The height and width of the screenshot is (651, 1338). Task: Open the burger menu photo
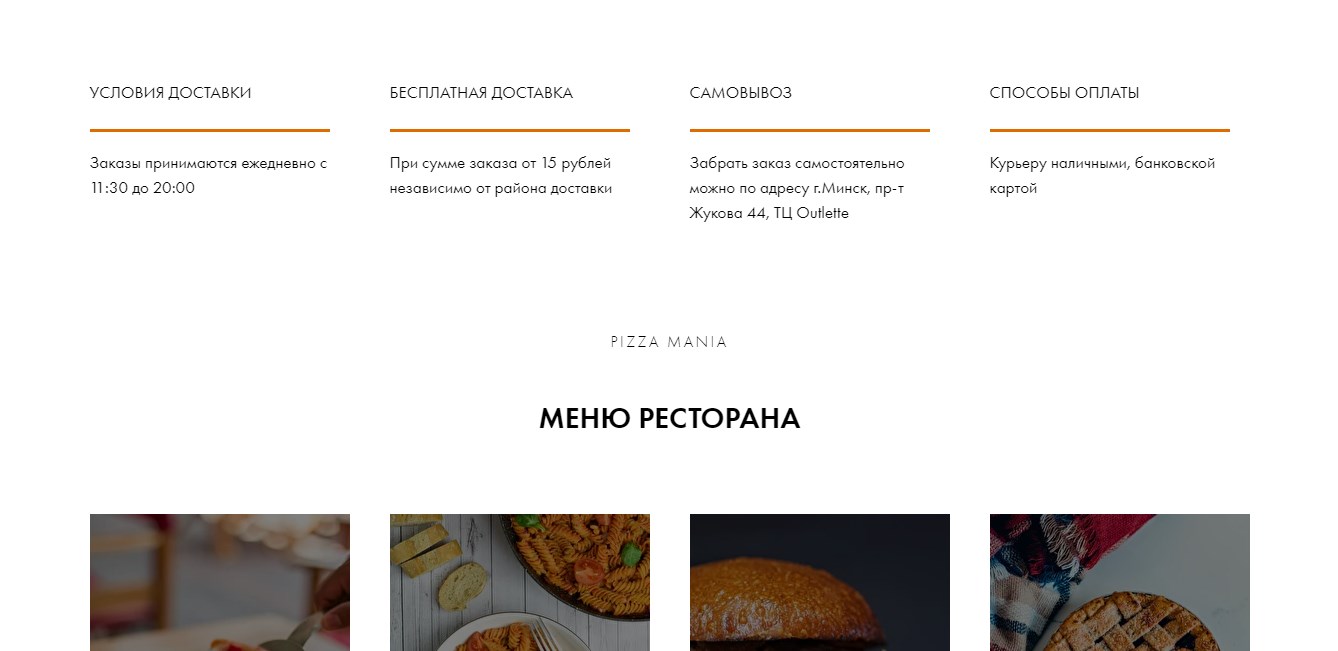click(820, 582)
